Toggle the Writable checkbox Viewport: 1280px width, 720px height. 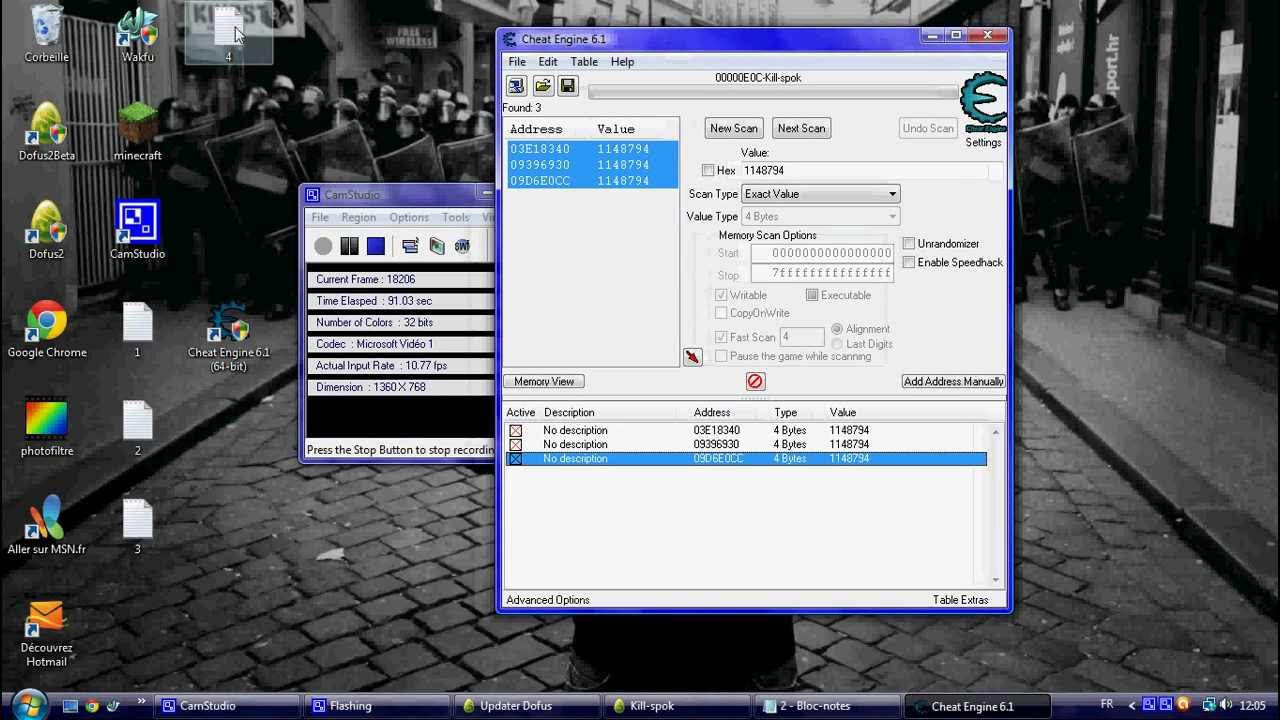coord(721,295)
